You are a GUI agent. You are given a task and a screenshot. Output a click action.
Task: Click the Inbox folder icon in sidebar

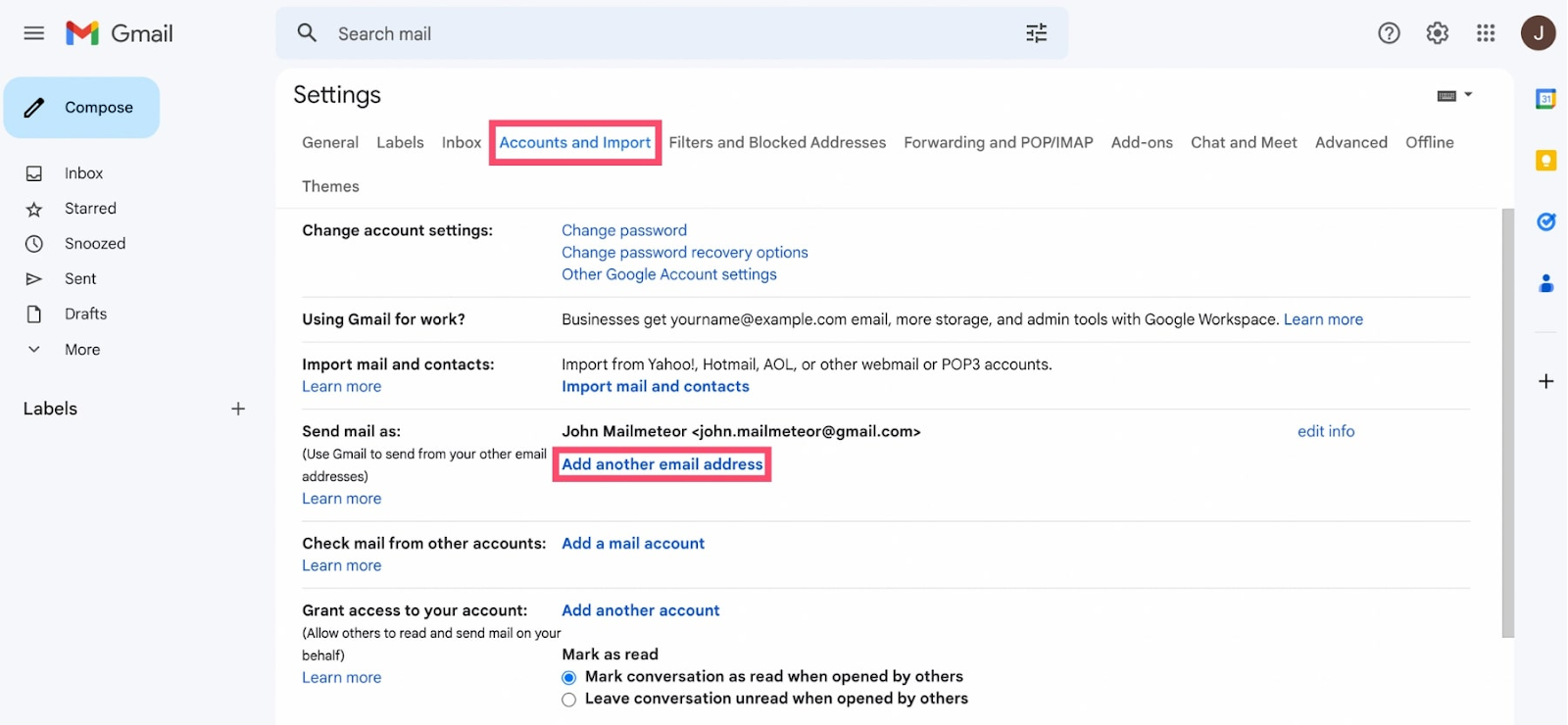[34, 173]
